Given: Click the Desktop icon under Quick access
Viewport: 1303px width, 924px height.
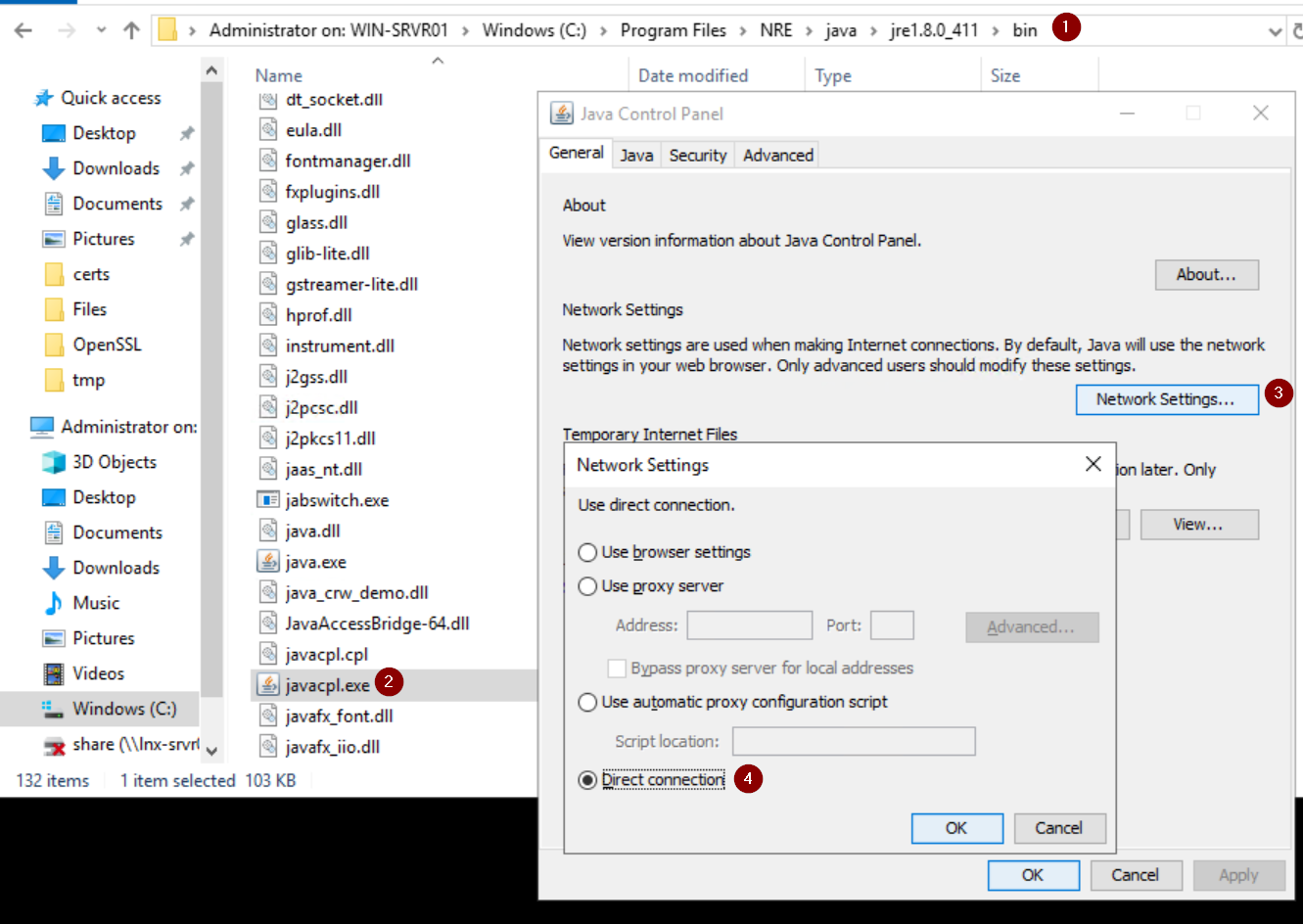Looking at the screenshot, I should [54, 133].
